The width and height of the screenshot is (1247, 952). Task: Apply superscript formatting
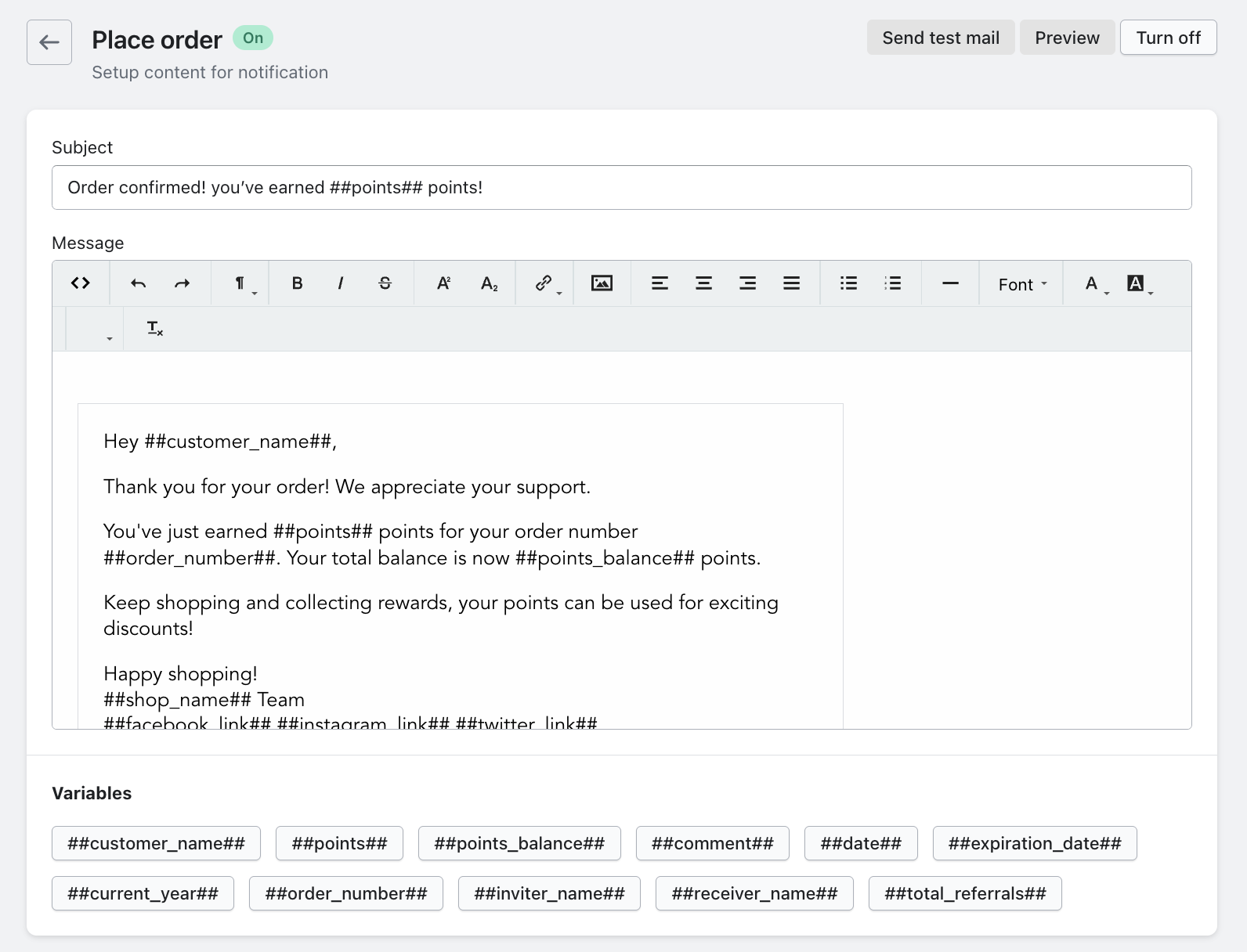pyautogui.click(x=443, y=283)
